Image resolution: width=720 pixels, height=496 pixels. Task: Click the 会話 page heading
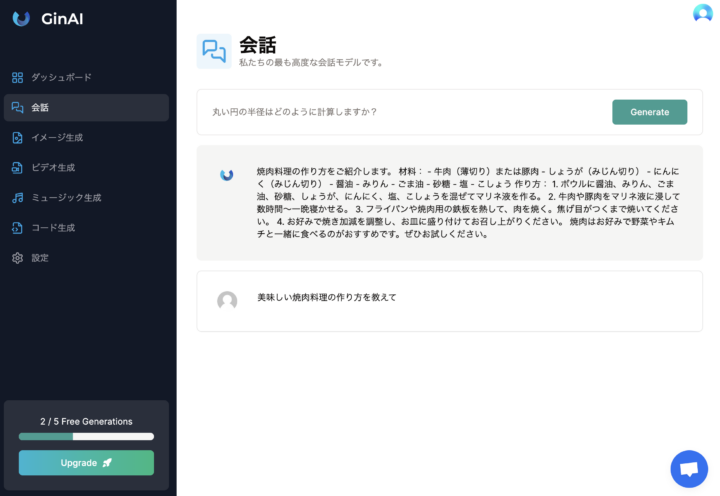coord(258,45)
